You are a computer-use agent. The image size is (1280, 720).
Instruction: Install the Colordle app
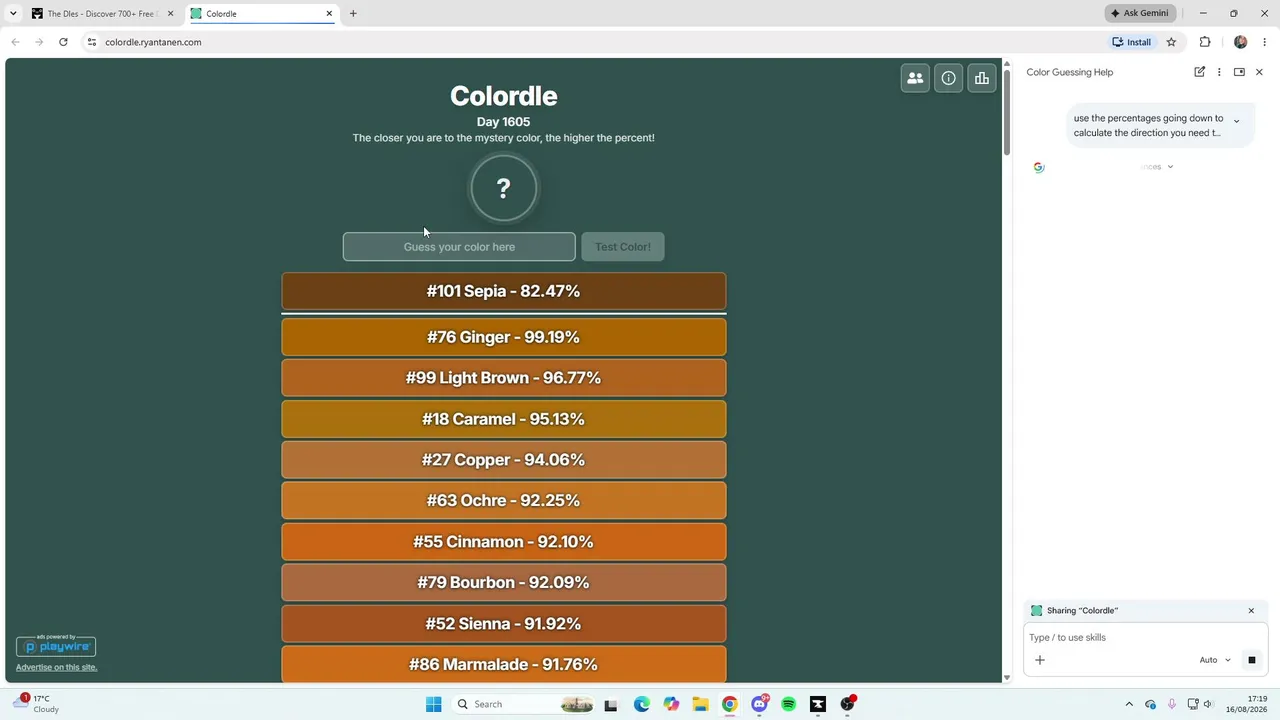(1132, 42)
